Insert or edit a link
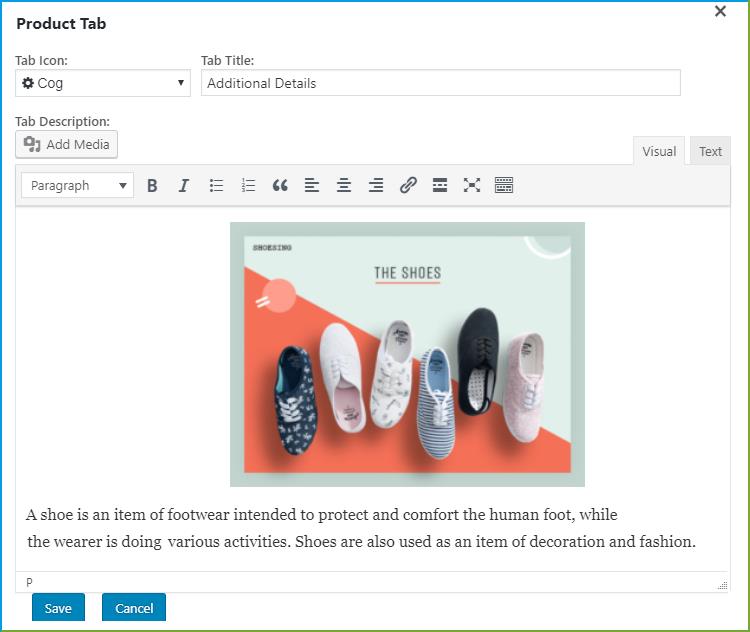The width and height of the screenshot is (750, 632). [408, 185]
